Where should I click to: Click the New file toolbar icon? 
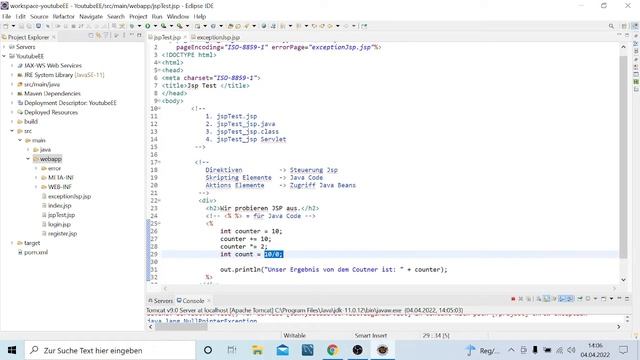[x=6, y=26]
